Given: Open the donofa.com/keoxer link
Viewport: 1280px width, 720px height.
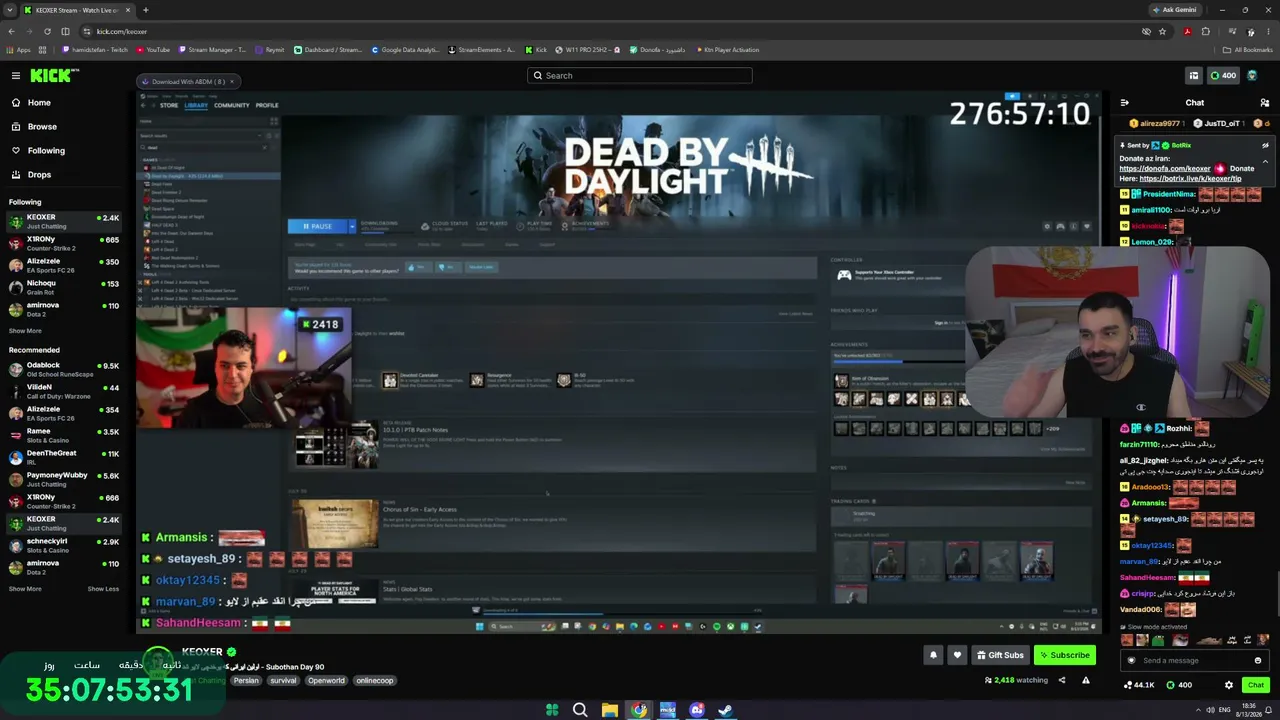Looking at the screenshot, I should tap(1165, 169).
